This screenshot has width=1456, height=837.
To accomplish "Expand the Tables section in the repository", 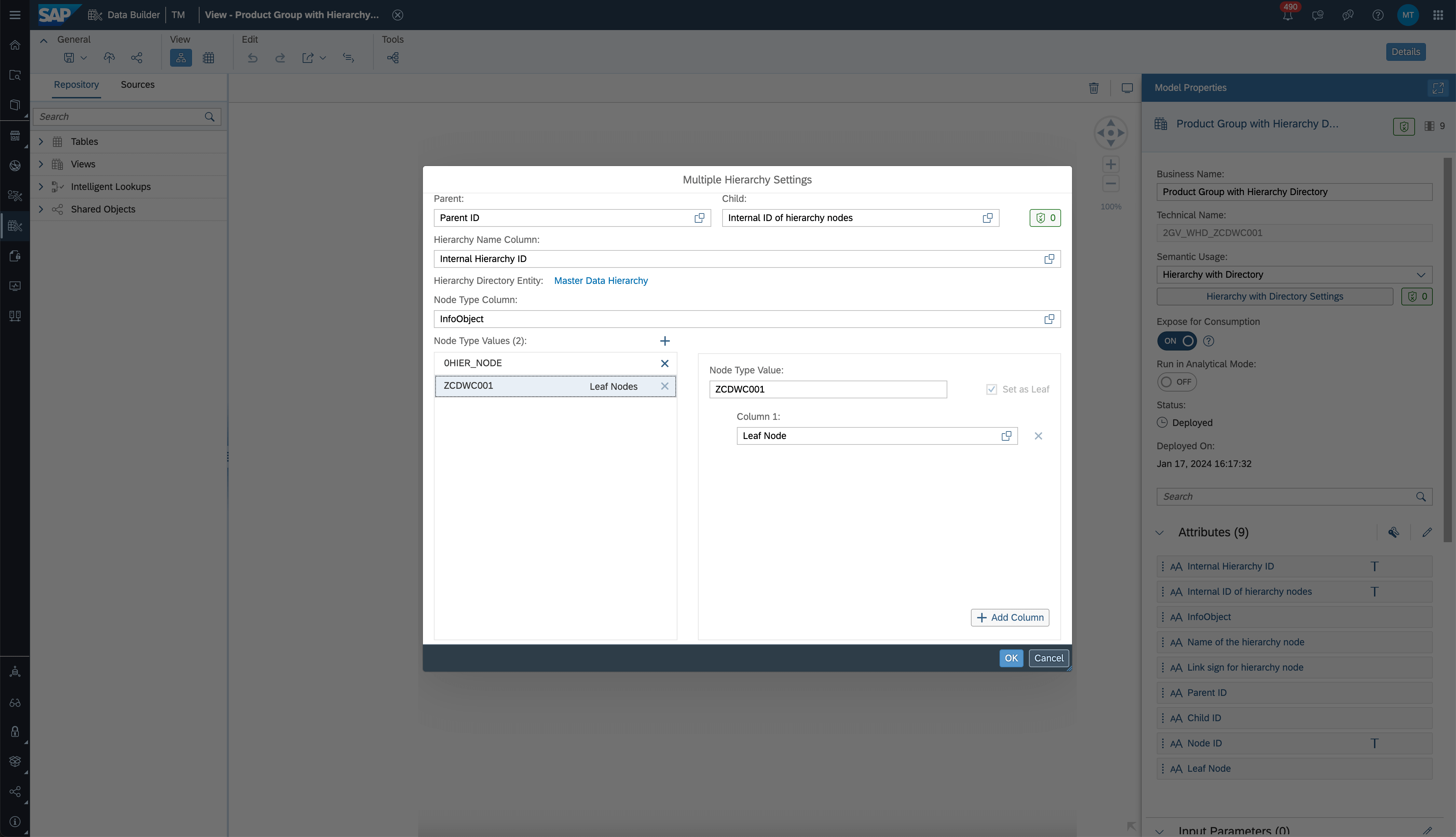I will pos(41,141).
